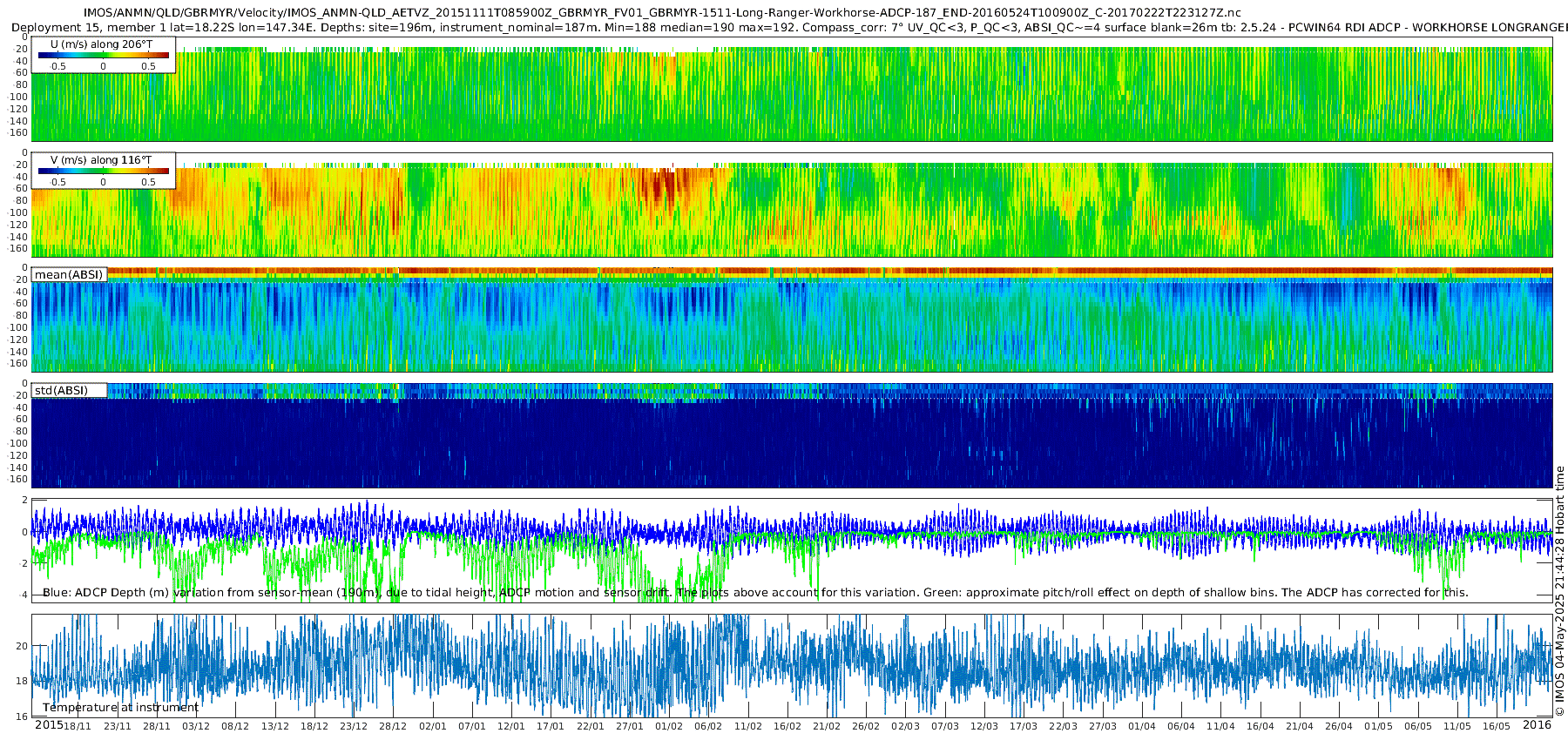1568x740 pixels.
Task: Click the 2015 year label
Action: (x=49, y=725)
